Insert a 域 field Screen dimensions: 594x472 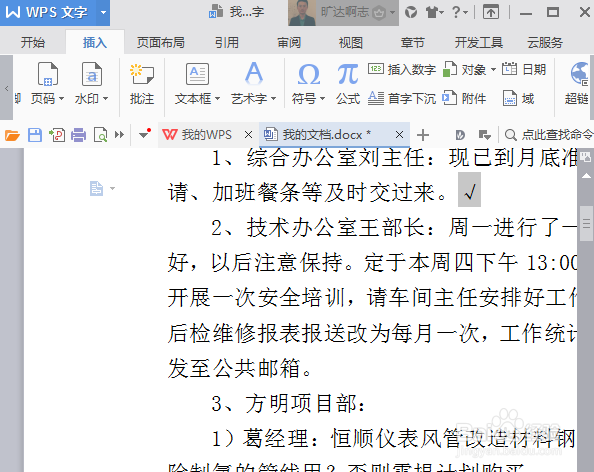point(518,98)
